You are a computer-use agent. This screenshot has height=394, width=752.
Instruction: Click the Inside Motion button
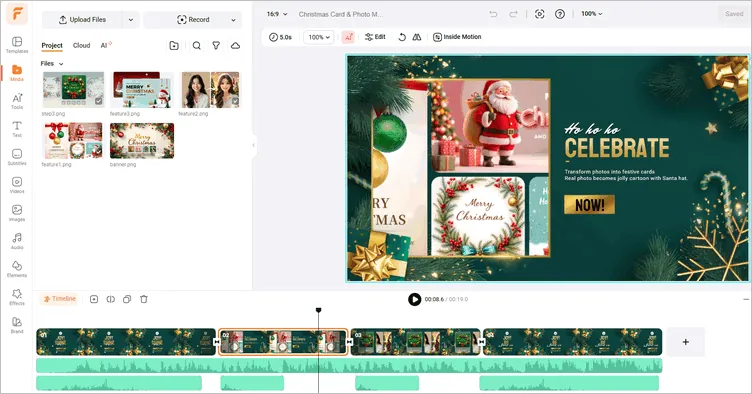tap(457, 37)
